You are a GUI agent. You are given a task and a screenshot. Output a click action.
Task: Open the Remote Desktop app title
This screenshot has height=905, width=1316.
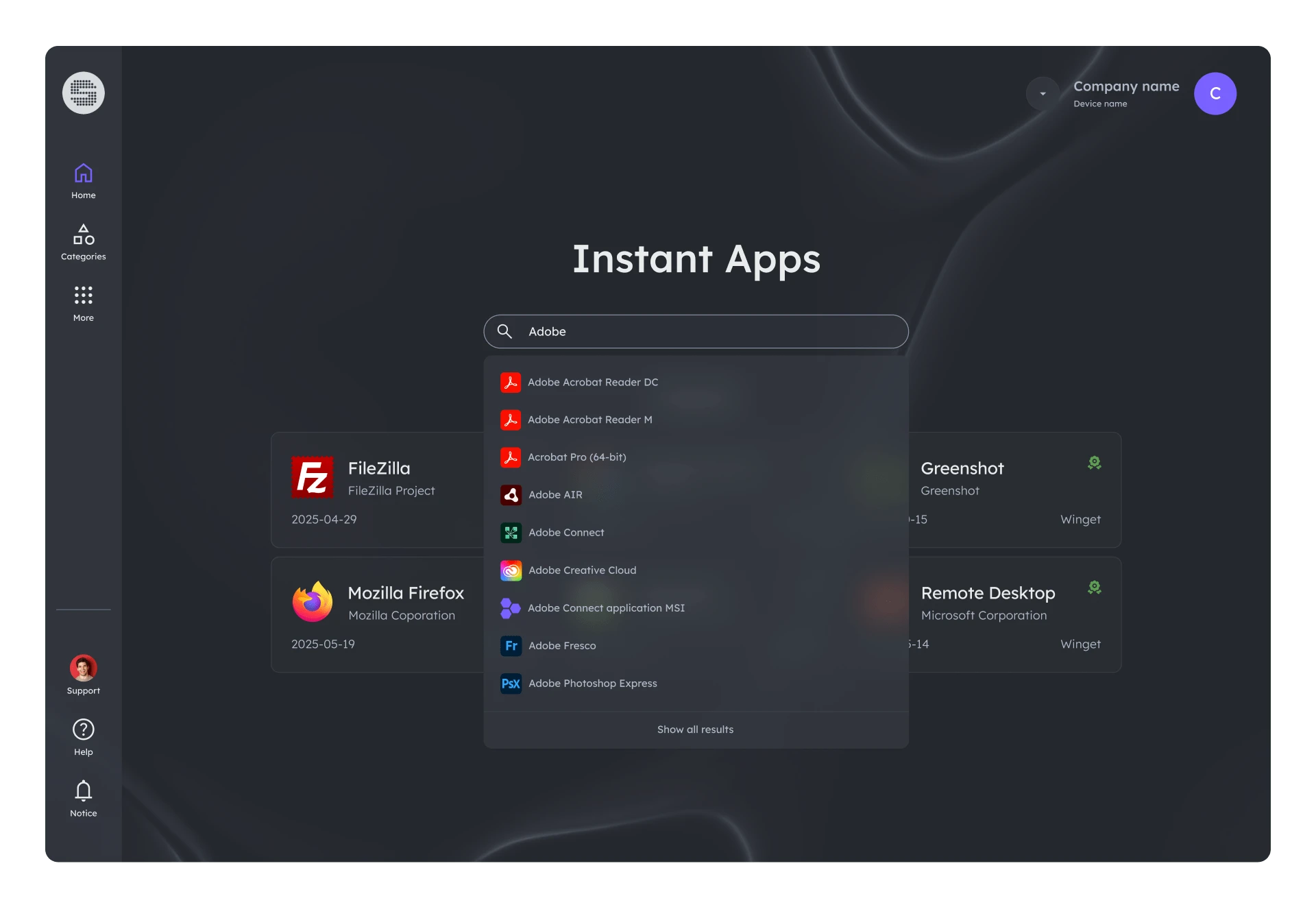coord(988,594)
